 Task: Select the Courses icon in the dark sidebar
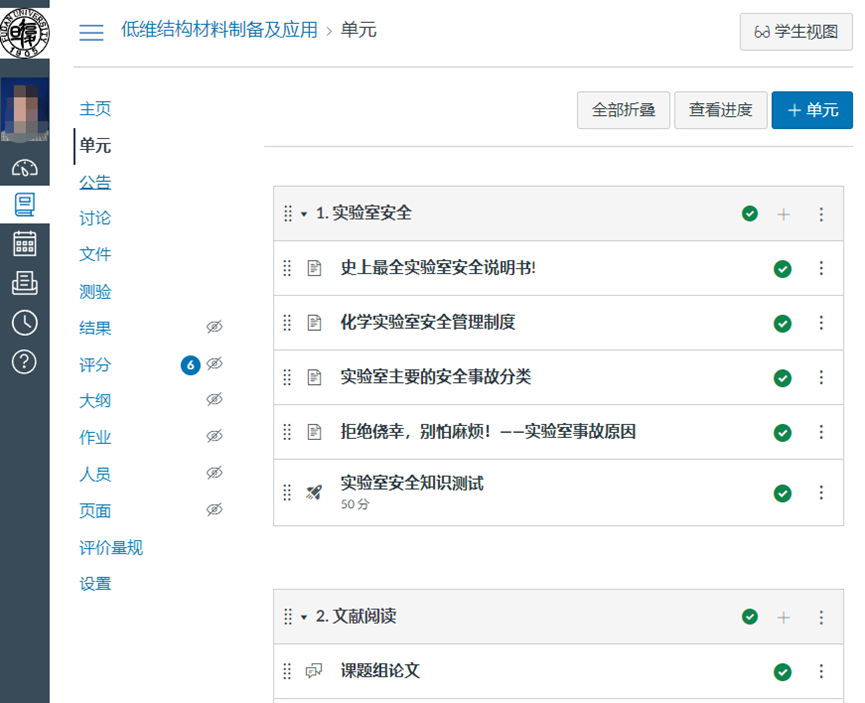coord(22,203)
